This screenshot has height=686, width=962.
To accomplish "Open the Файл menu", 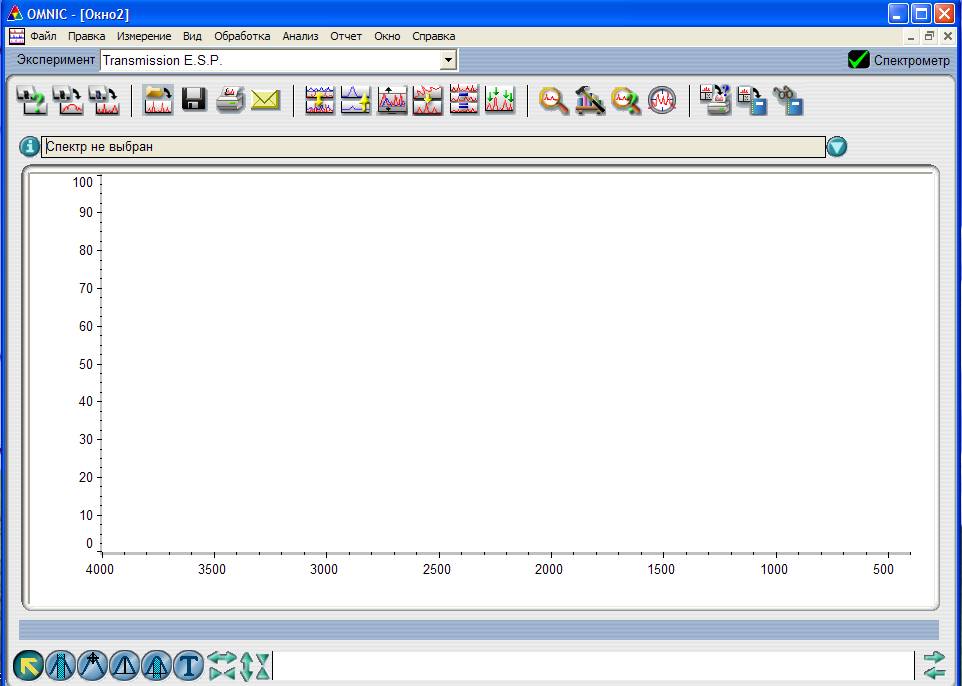I will point(43,36).
